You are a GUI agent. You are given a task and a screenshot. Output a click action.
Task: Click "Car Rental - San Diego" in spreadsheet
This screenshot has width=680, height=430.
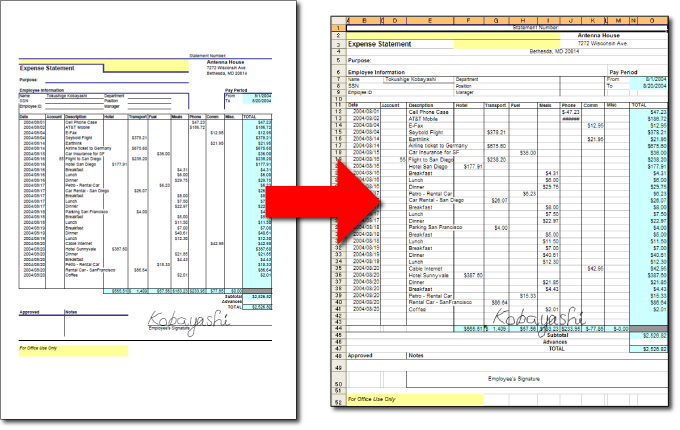436,200
